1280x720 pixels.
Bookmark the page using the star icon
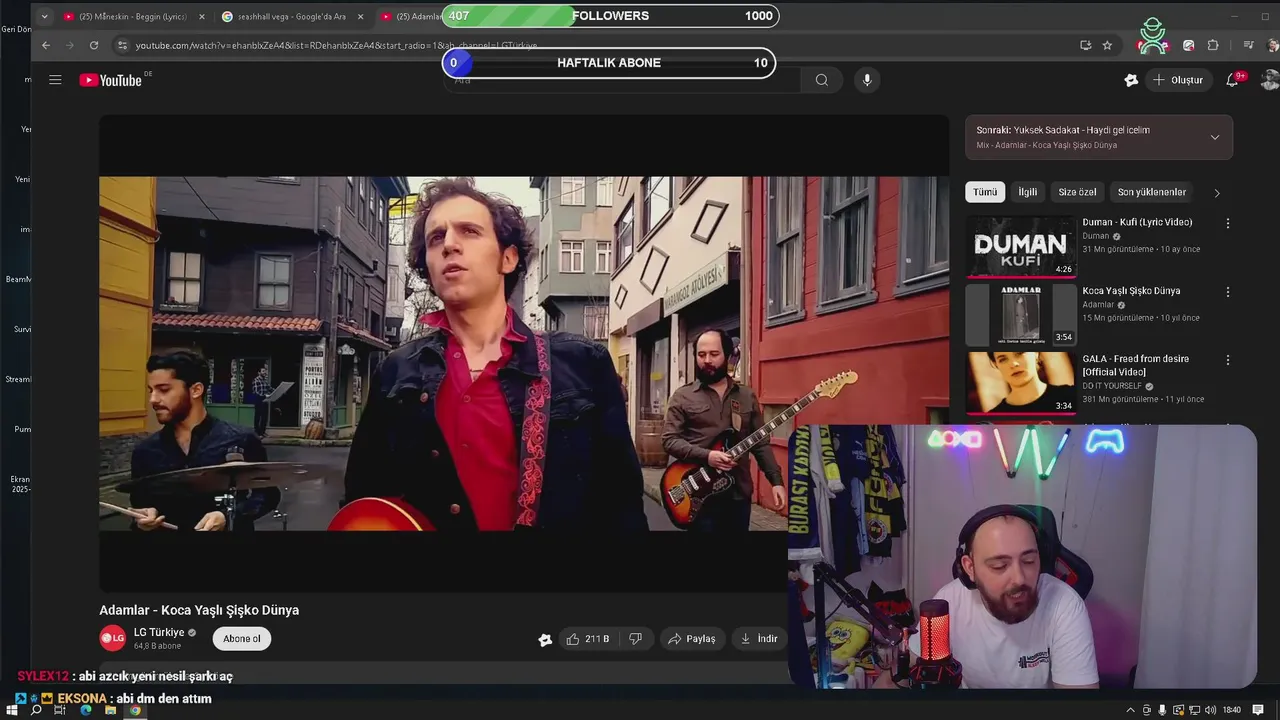point(1107,45)
